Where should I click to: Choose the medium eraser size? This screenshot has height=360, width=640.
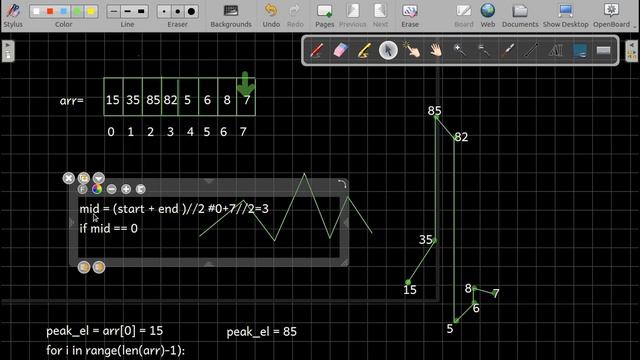pyautogui.click(x=178, y=11)
